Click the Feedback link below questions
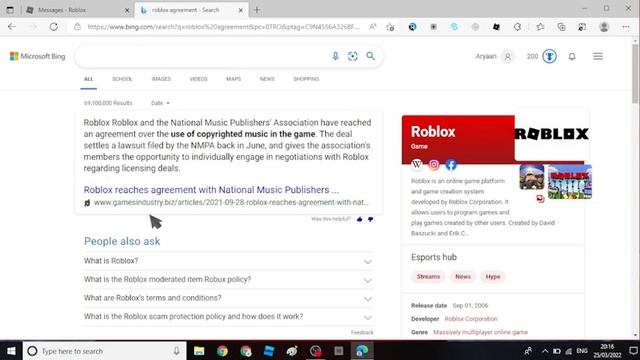The width and height of the screenshot is (640, 360). (362, 332)
